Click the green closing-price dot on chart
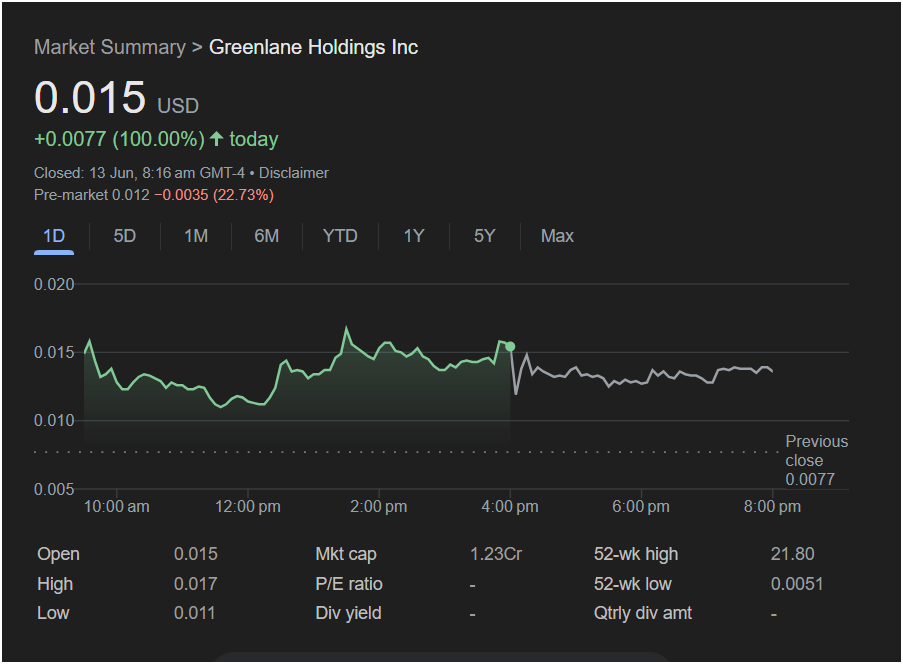 coord(510,346)
